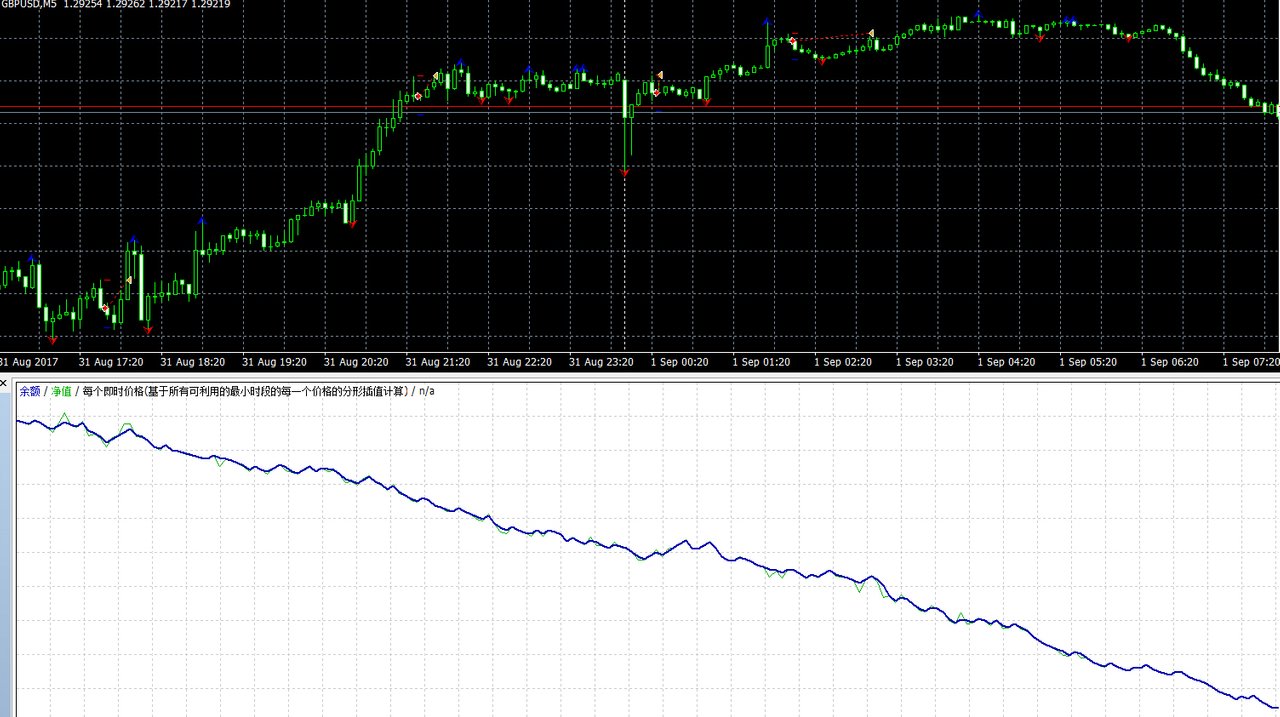Click the 1 Sep 07:20 time axis label
This screenshot has width=1280, height=717.
pyautogui.click(x=1250, y=362)
